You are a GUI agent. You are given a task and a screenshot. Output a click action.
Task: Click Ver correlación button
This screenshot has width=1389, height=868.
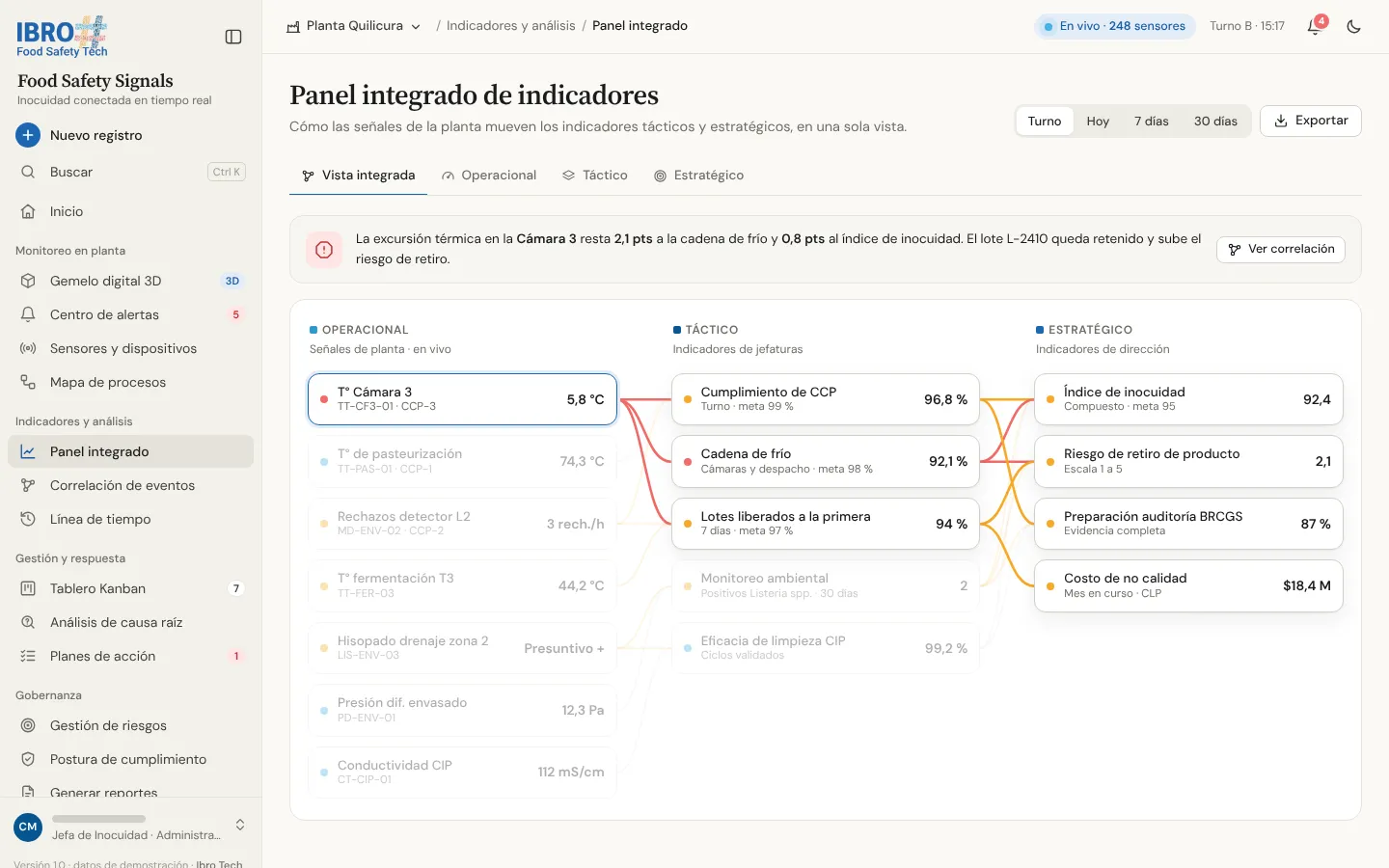(x=1281, y=249)
